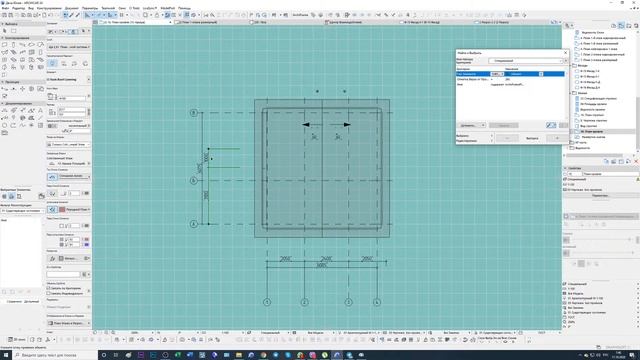The height and width of the screenshot is (360, 640).
Task: Toggle second checkbox under Info Box lower section
Action: click(49, 293)
